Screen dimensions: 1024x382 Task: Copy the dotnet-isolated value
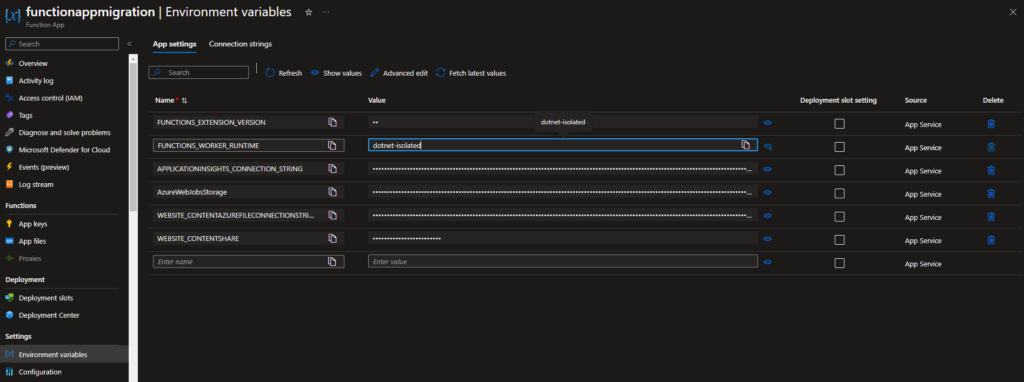point(745,145)
